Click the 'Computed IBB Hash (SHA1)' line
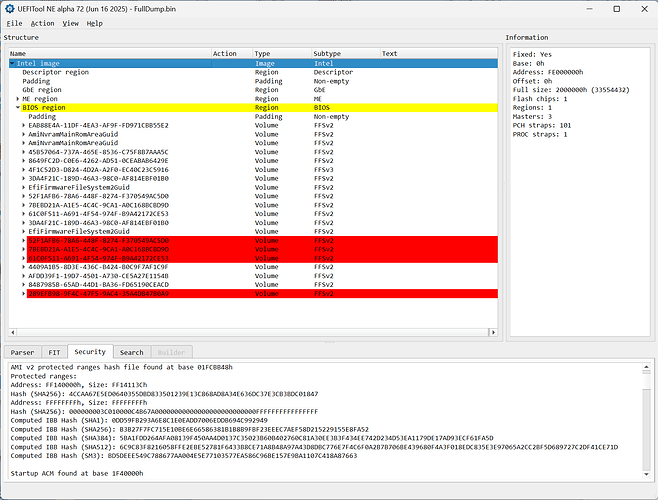 coord(139,420)
